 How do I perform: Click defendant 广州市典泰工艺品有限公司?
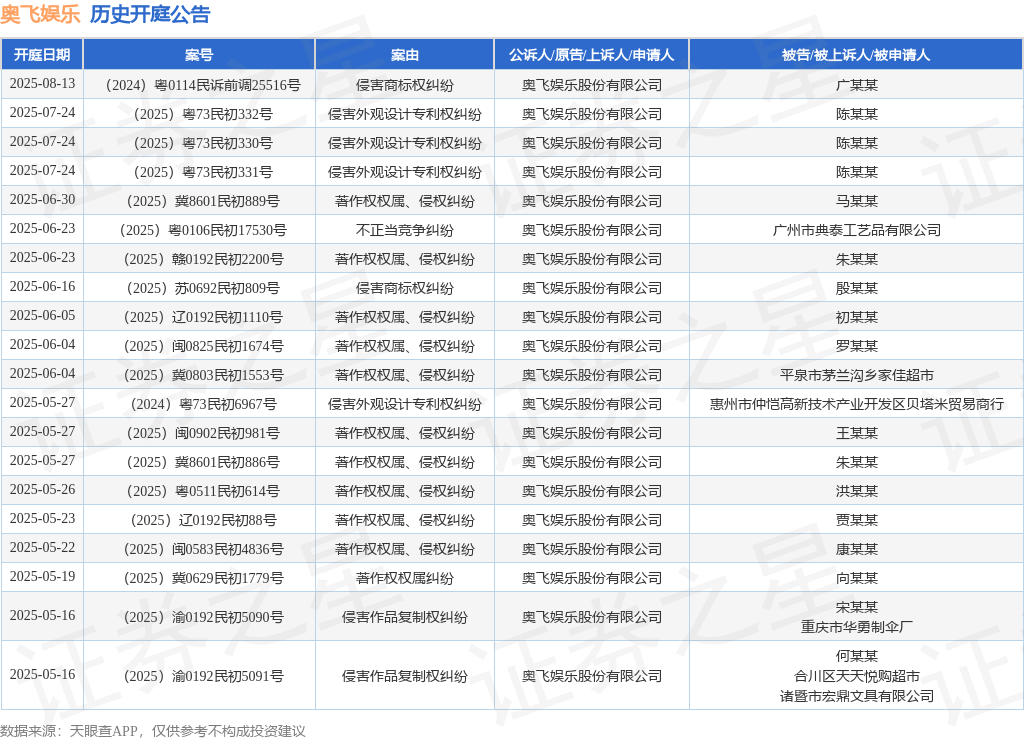[x=857, y=230]
